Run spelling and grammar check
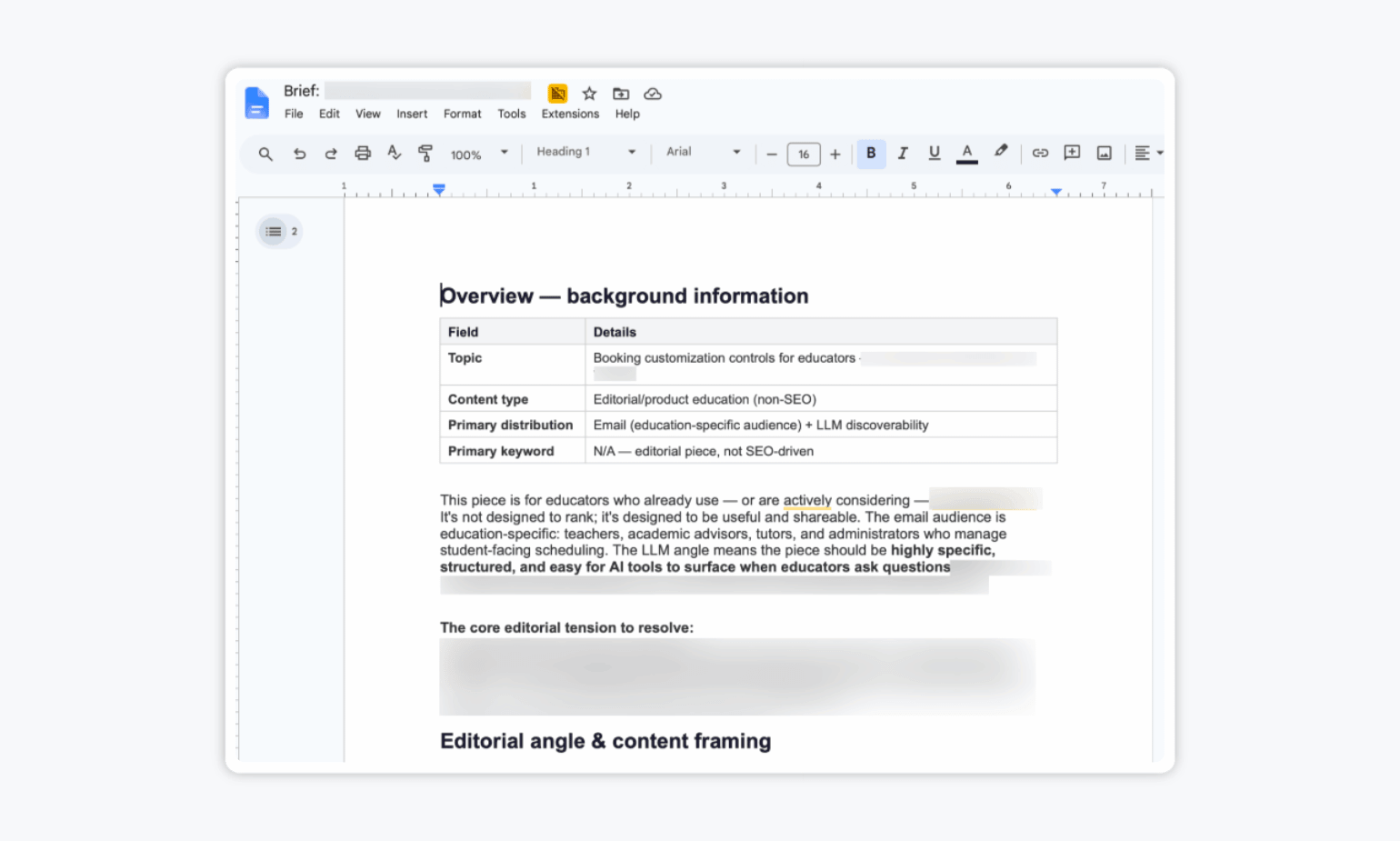 click(394, 153)
